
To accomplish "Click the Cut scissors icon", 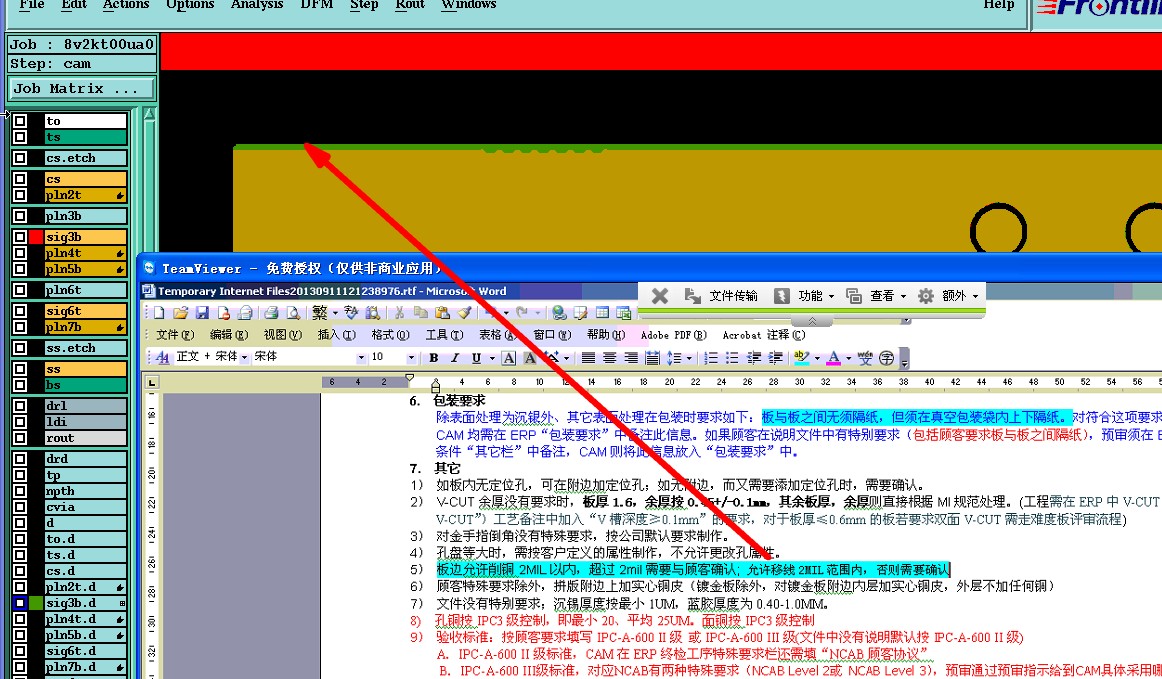I will (399, 313).
